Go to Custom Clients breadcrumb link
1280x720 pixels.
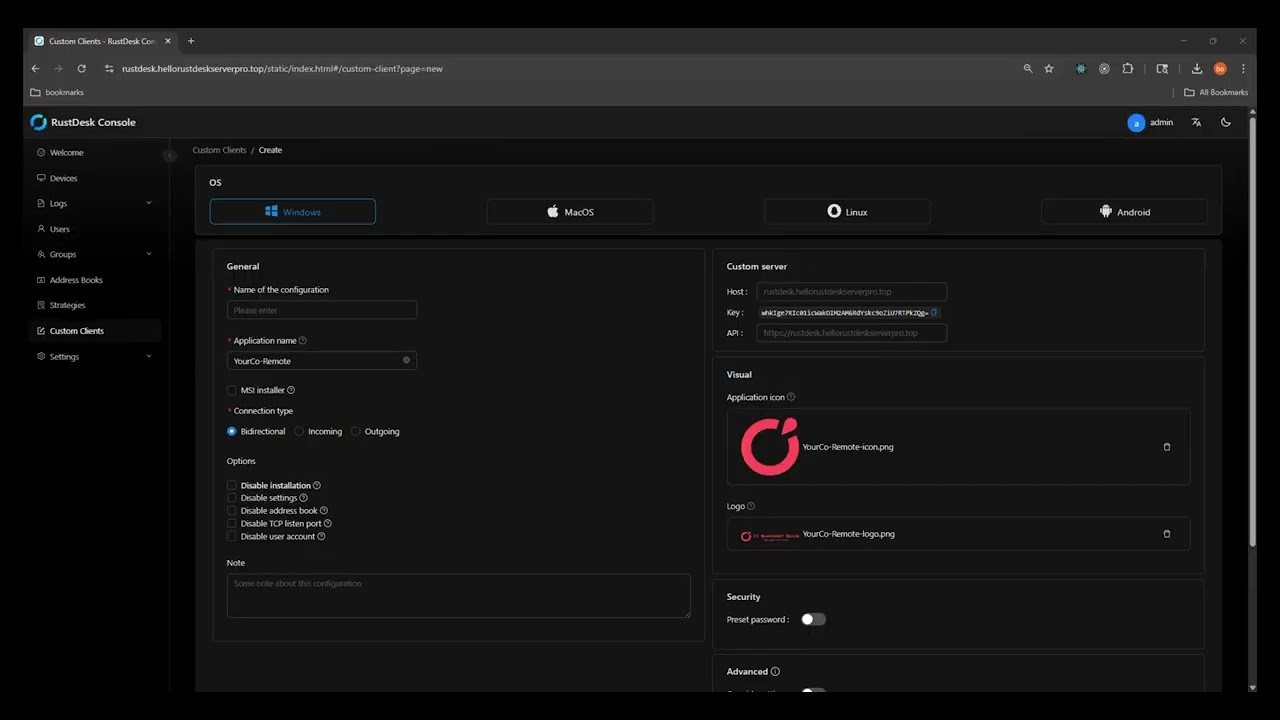219,150
